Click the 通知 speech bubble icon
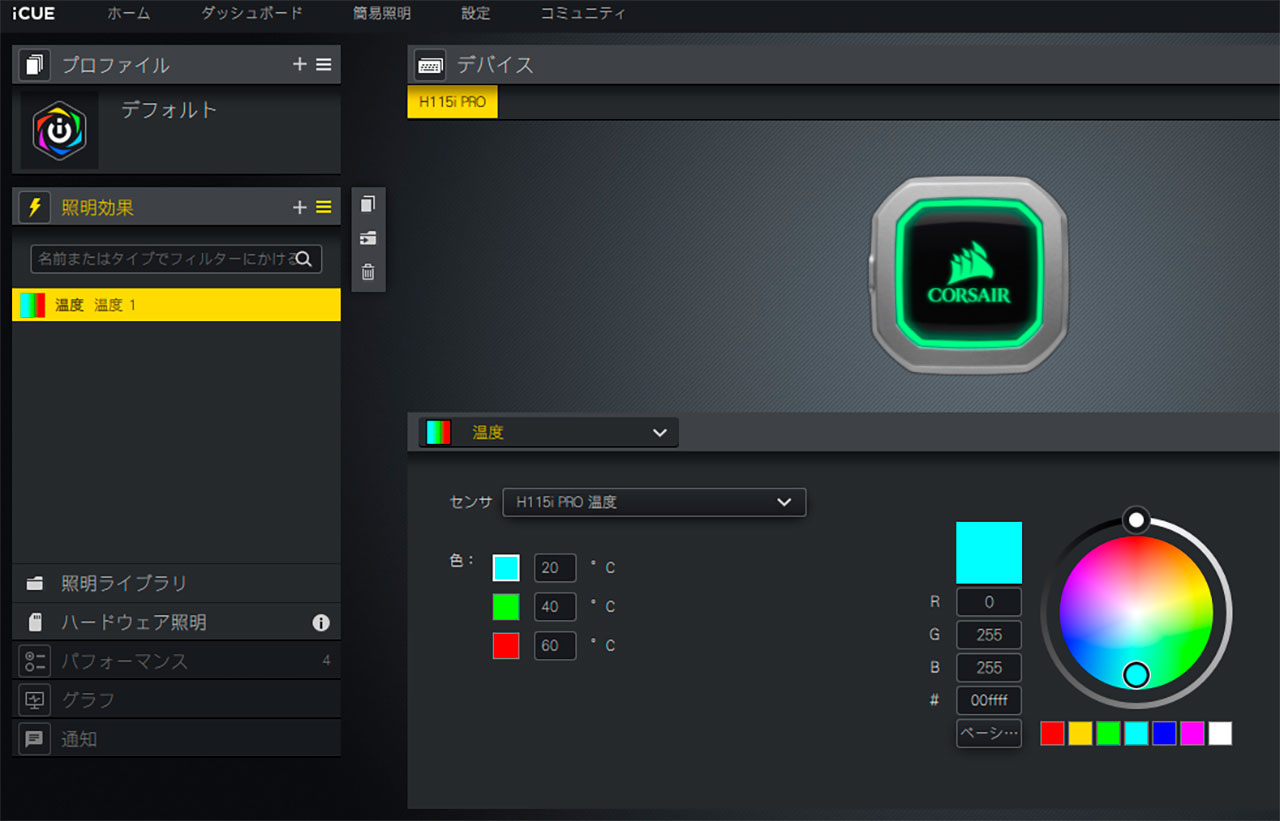The image size is (1280, 821). 35,739
